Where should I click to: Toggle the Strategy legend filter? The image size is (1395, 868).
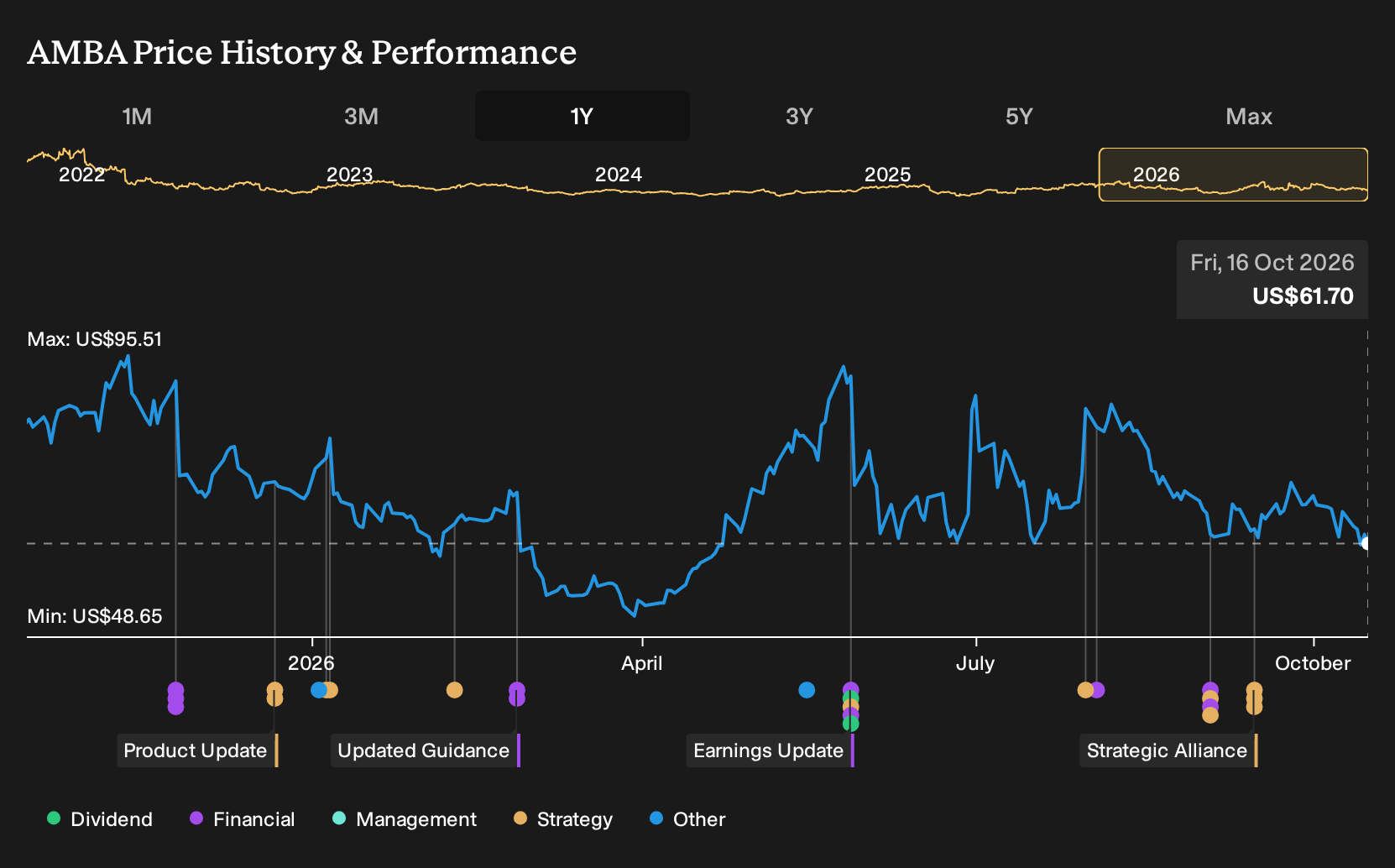(563, 819)
